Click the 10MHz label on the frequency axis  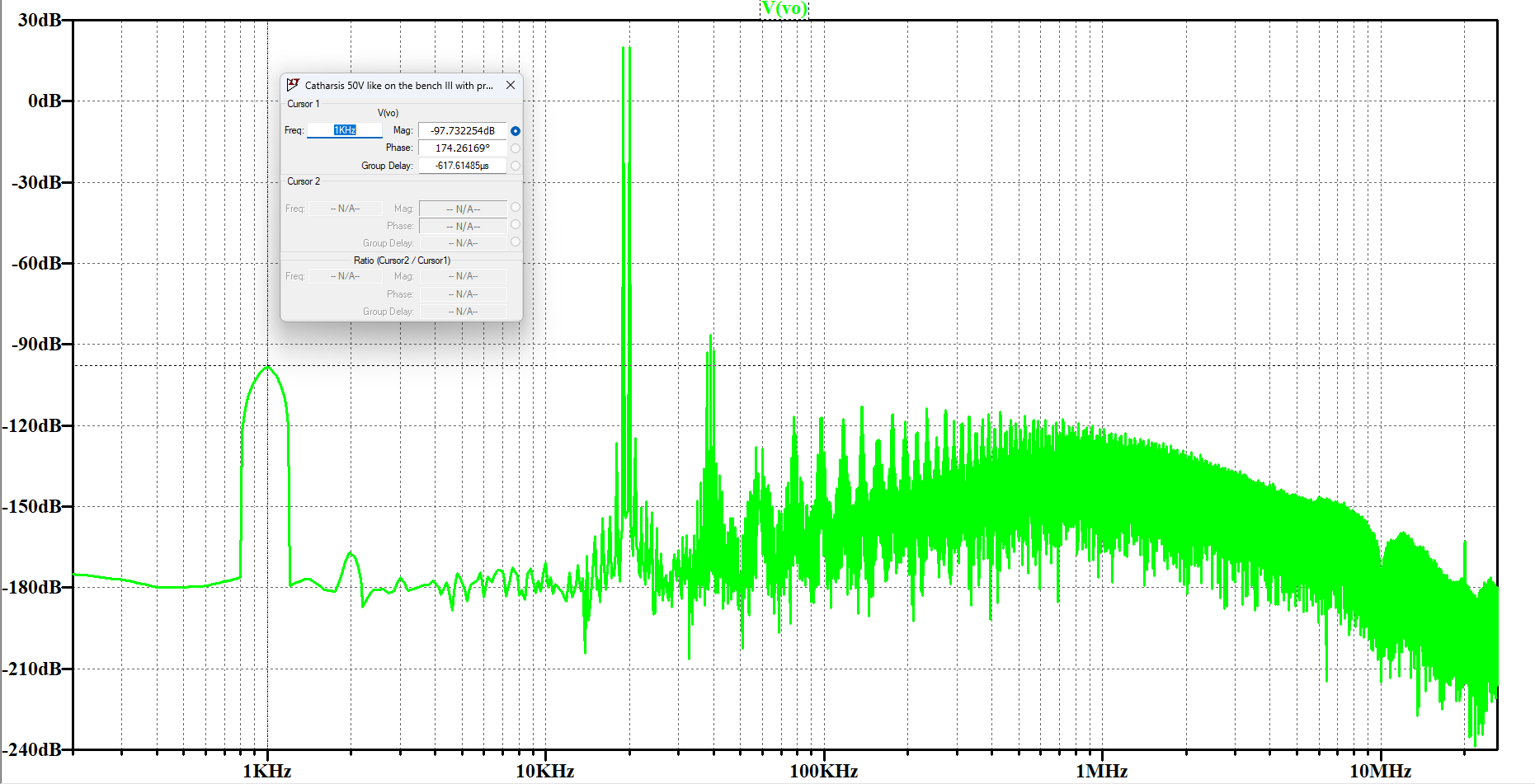(x=1380, y=771)
